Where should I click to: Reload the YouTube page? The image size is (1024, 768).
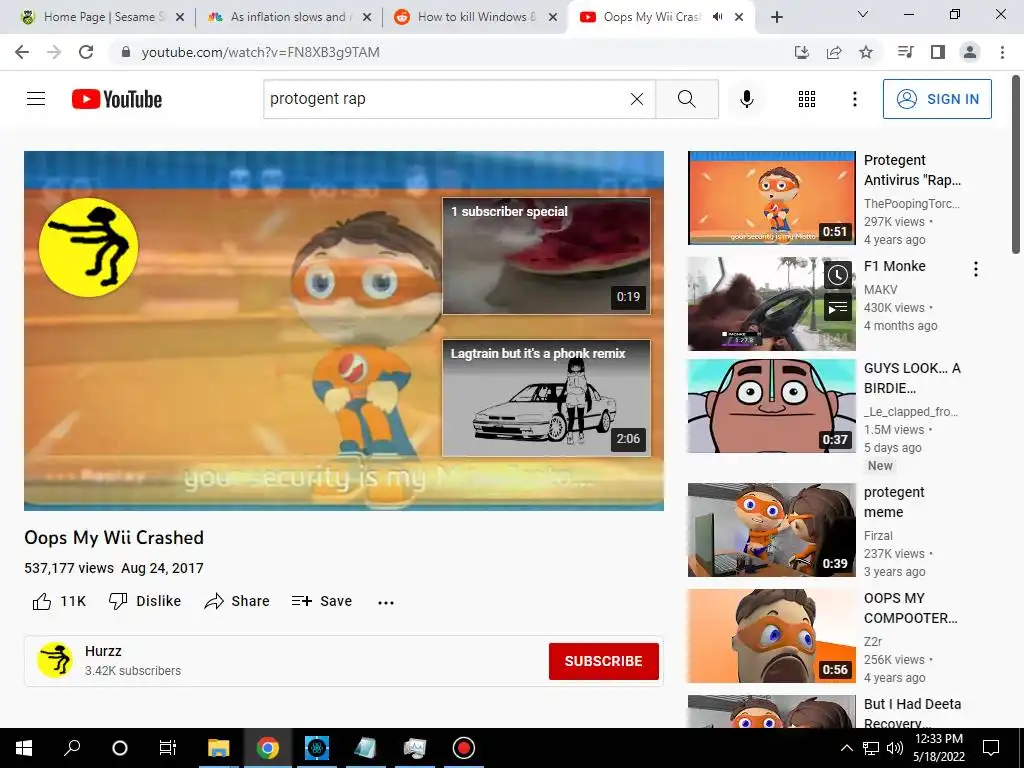86,52
